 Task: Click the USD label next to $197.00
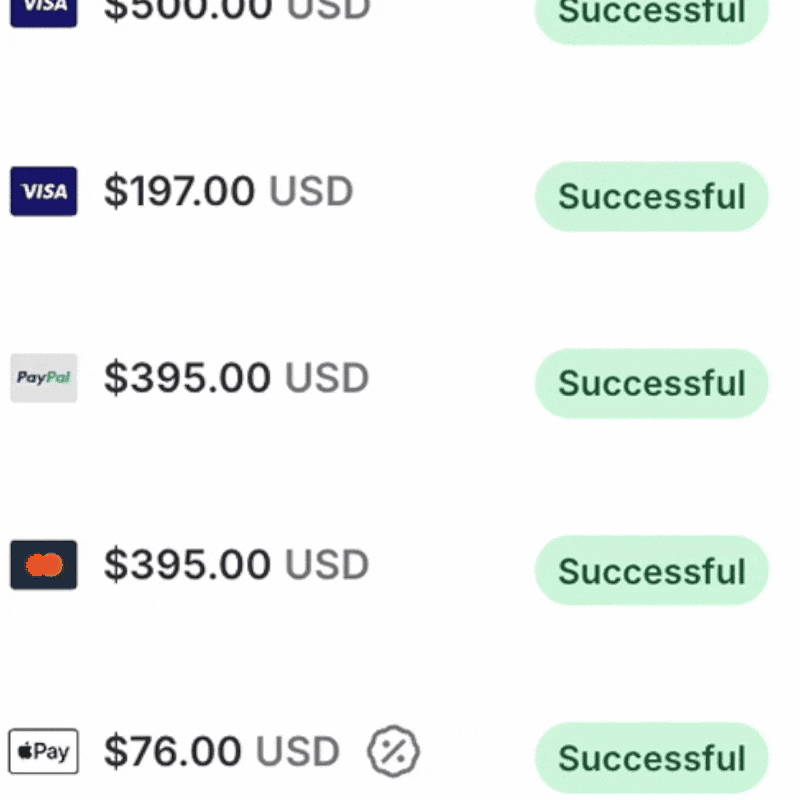click(x=311, y=191)
